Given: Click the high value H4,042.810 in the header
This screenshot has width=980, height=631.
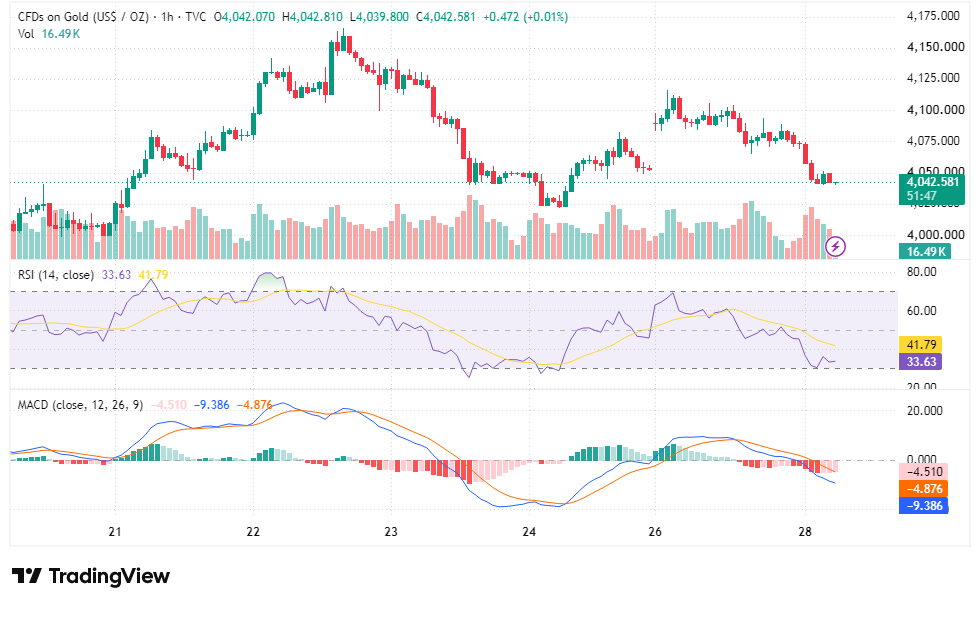Looking at the screenshot, I should (x=312, y=17).
